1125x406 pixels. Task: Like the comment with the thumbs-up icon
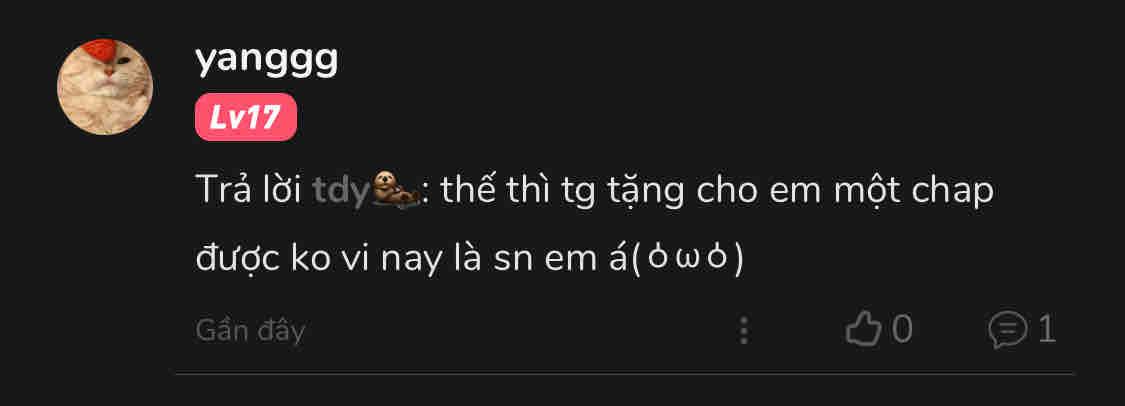click(x=863, y=330)
